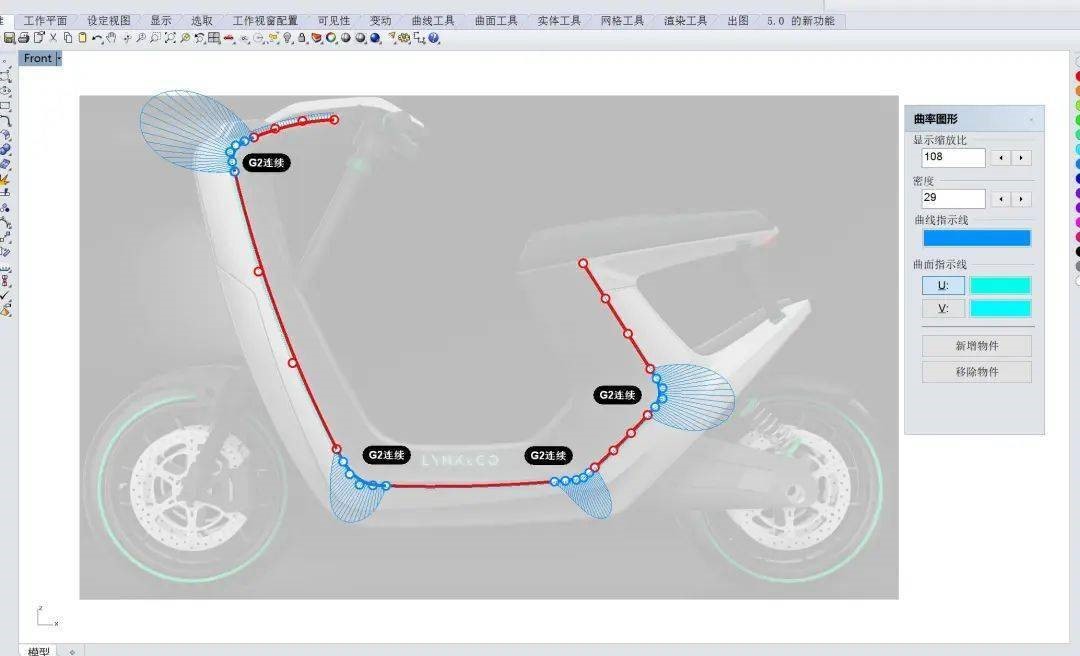This screenshot has height=656, width=1080.
Task: Click the 显示缩放比 value field showing 108
Action: [x=953, y=157]
